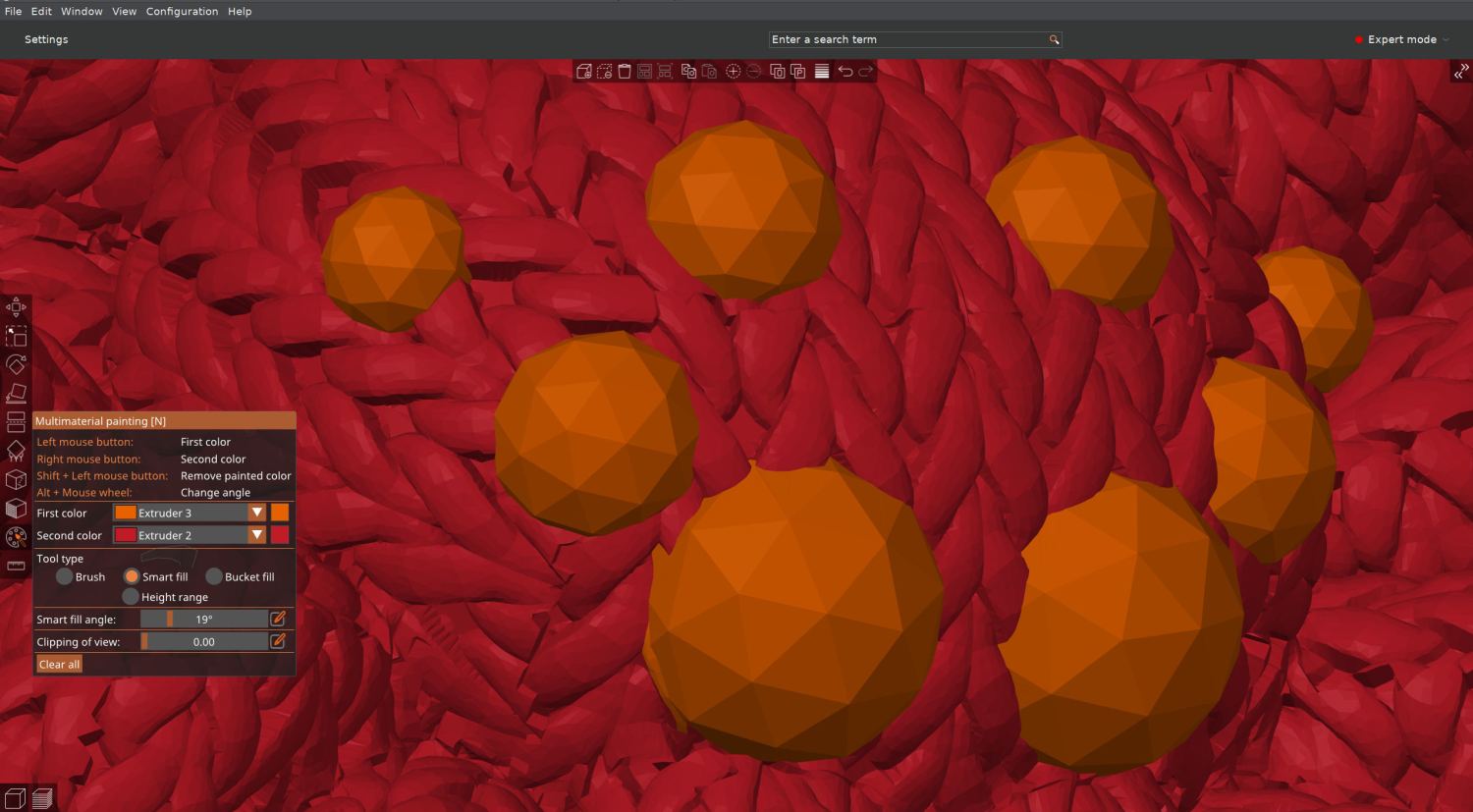
Task: Switch to sliced layers preview icon
Action: click(42, 798)
